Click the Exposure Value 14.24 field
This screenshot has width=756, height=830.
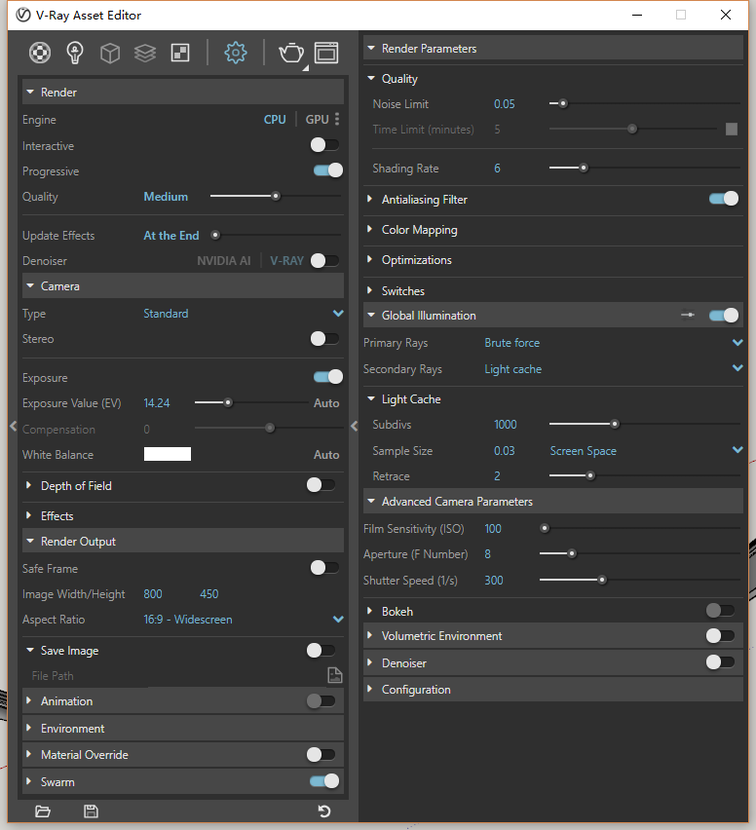point(157,403)
